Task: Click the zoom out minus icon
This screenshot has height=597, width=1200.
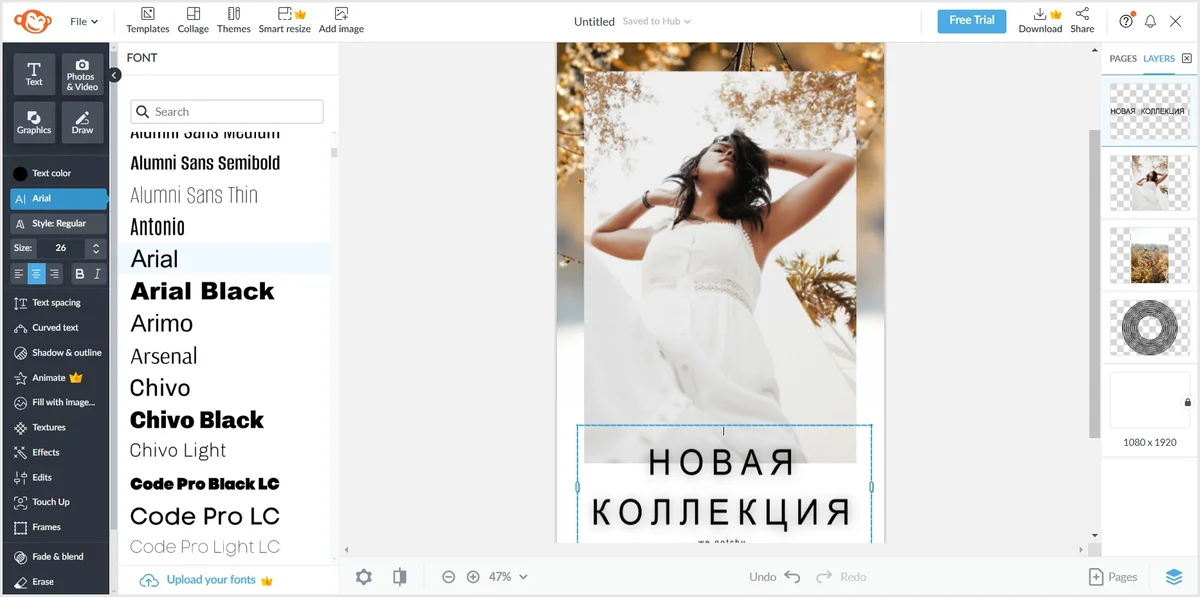Action: click(x=449, y=577)
